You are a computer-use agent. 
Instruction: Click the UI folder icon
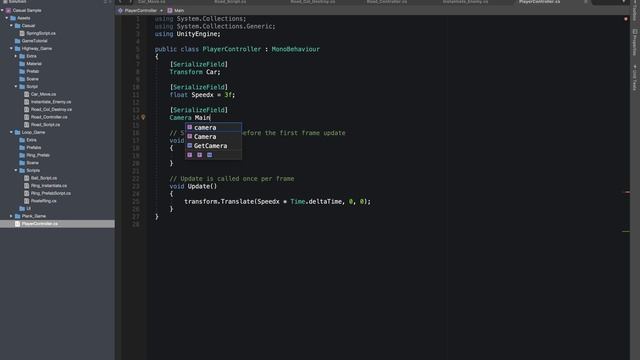(x=22, y=209)
